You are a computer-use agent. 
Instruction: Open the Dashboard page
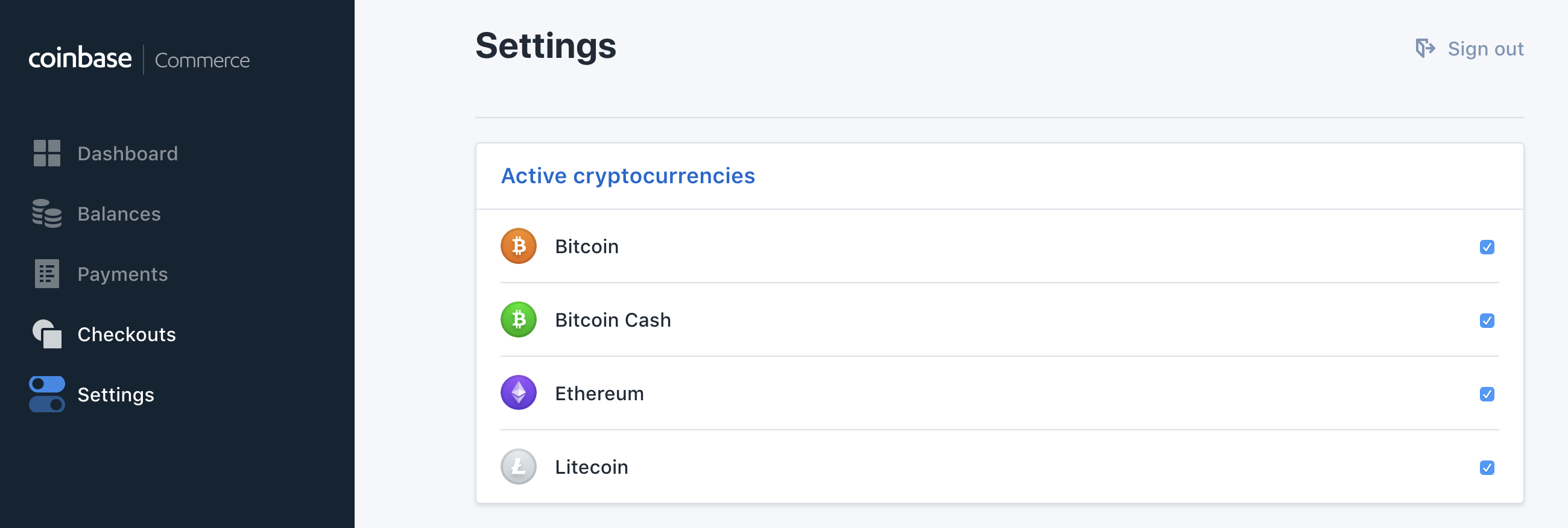point(127,153)
